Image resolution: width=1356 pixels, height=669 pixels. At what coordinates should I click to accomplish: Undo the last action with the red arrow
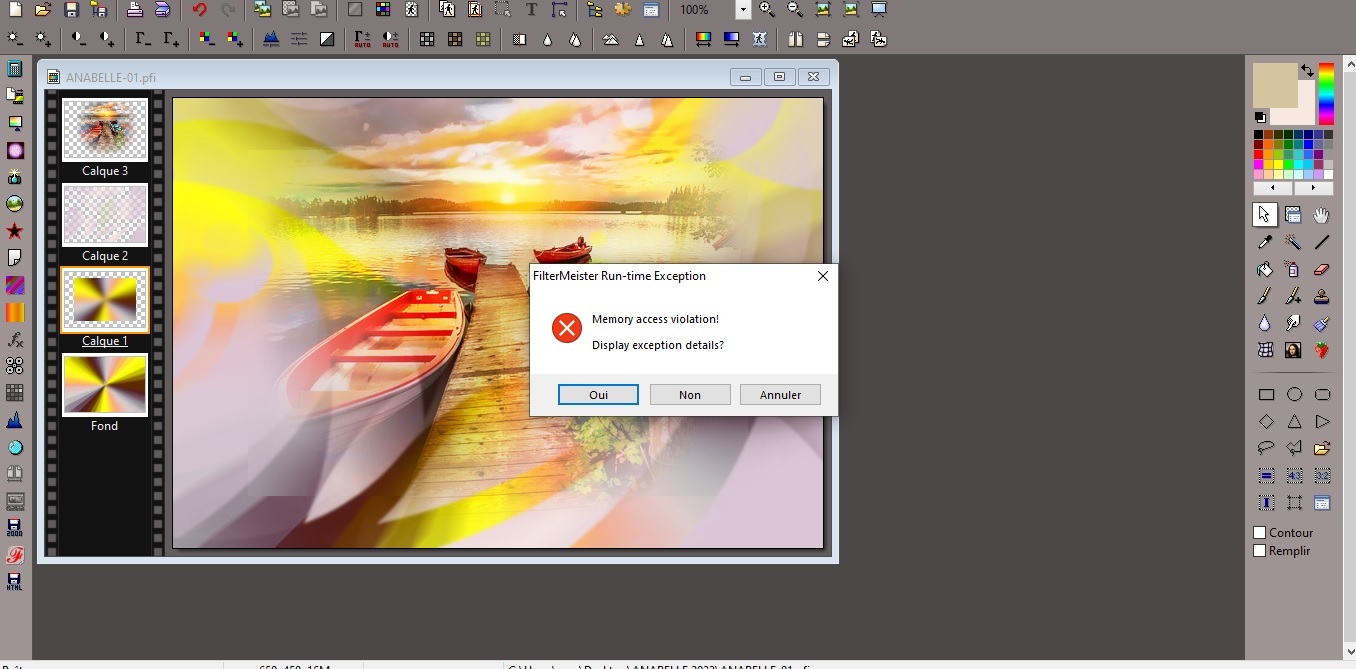(x=200, y=10)
